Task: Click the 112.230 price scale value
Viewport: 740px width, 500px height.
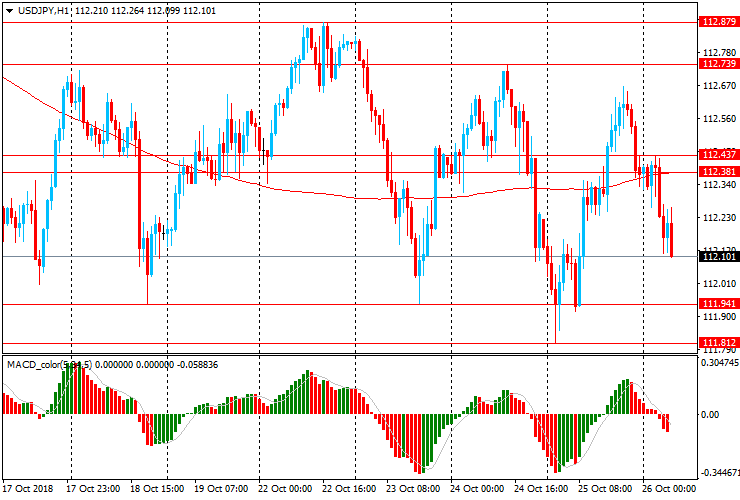Action: 720,217
